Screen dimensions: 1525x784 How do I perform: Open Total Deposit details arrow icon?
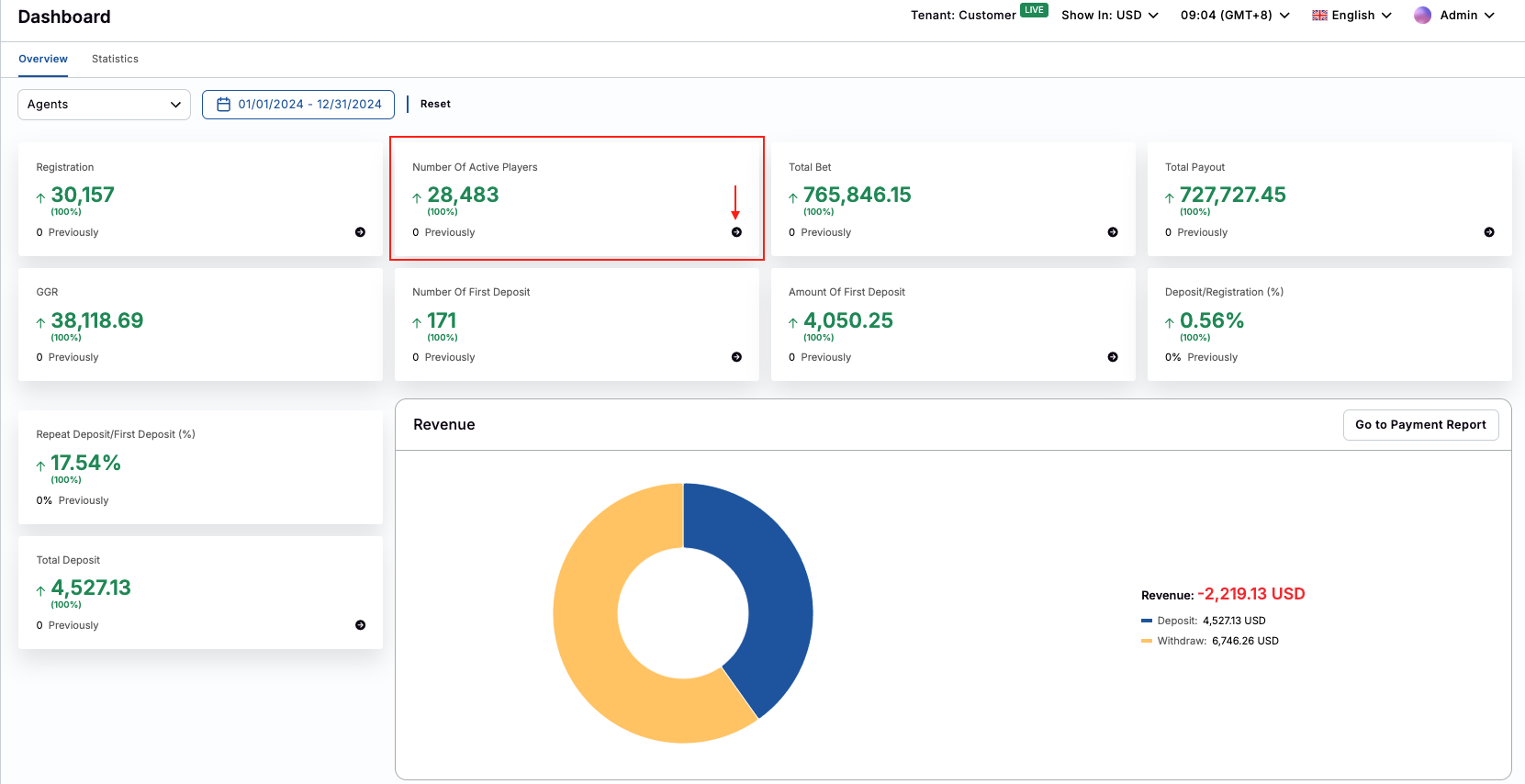coord(360,625)
